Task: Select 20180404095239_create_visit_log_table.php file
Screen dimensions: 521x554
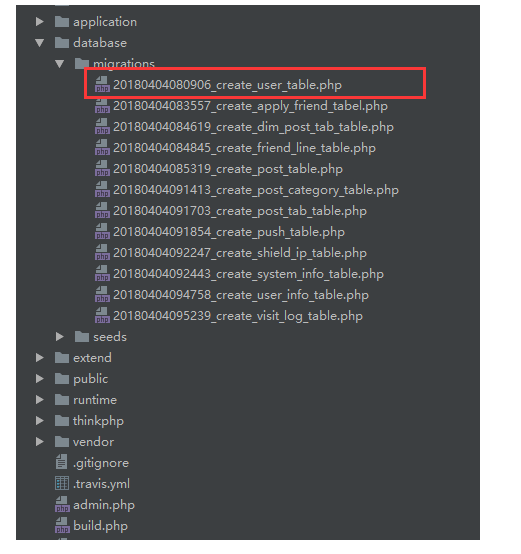Action: pyautogui.click(x=238, y=316)
